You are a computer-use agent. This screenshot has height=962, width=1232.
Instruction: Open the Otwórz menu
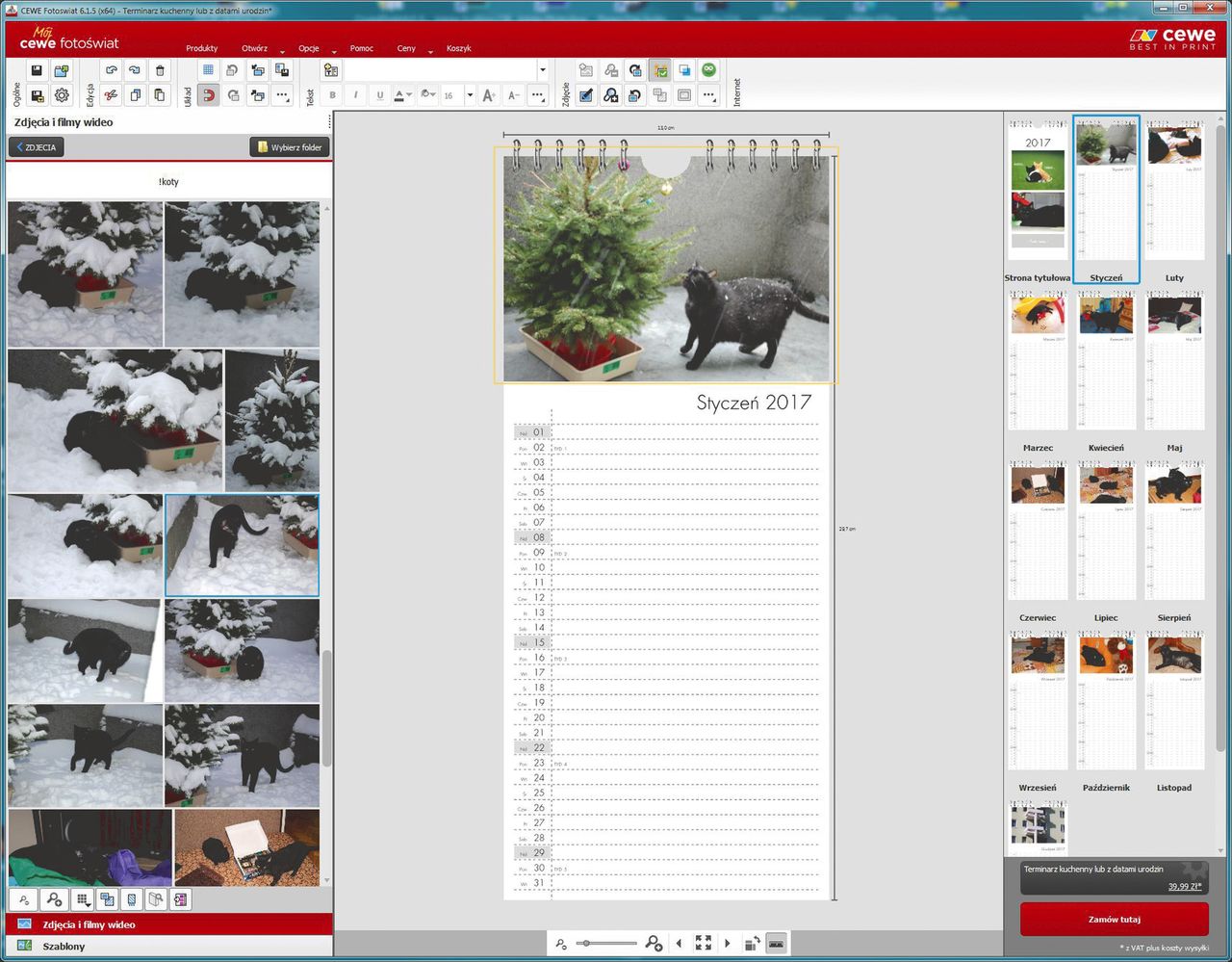point(255,48)
